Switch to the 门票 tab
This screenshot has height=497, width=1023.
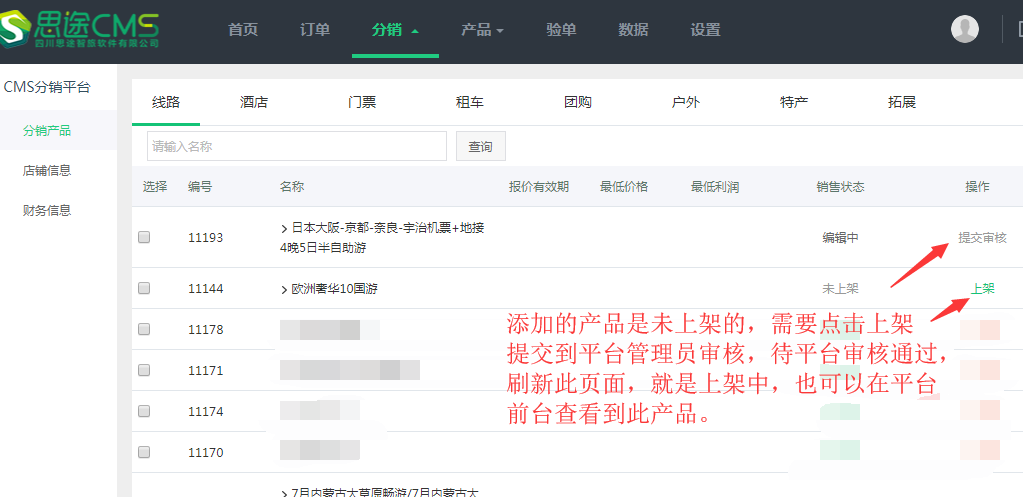[362, 102]
